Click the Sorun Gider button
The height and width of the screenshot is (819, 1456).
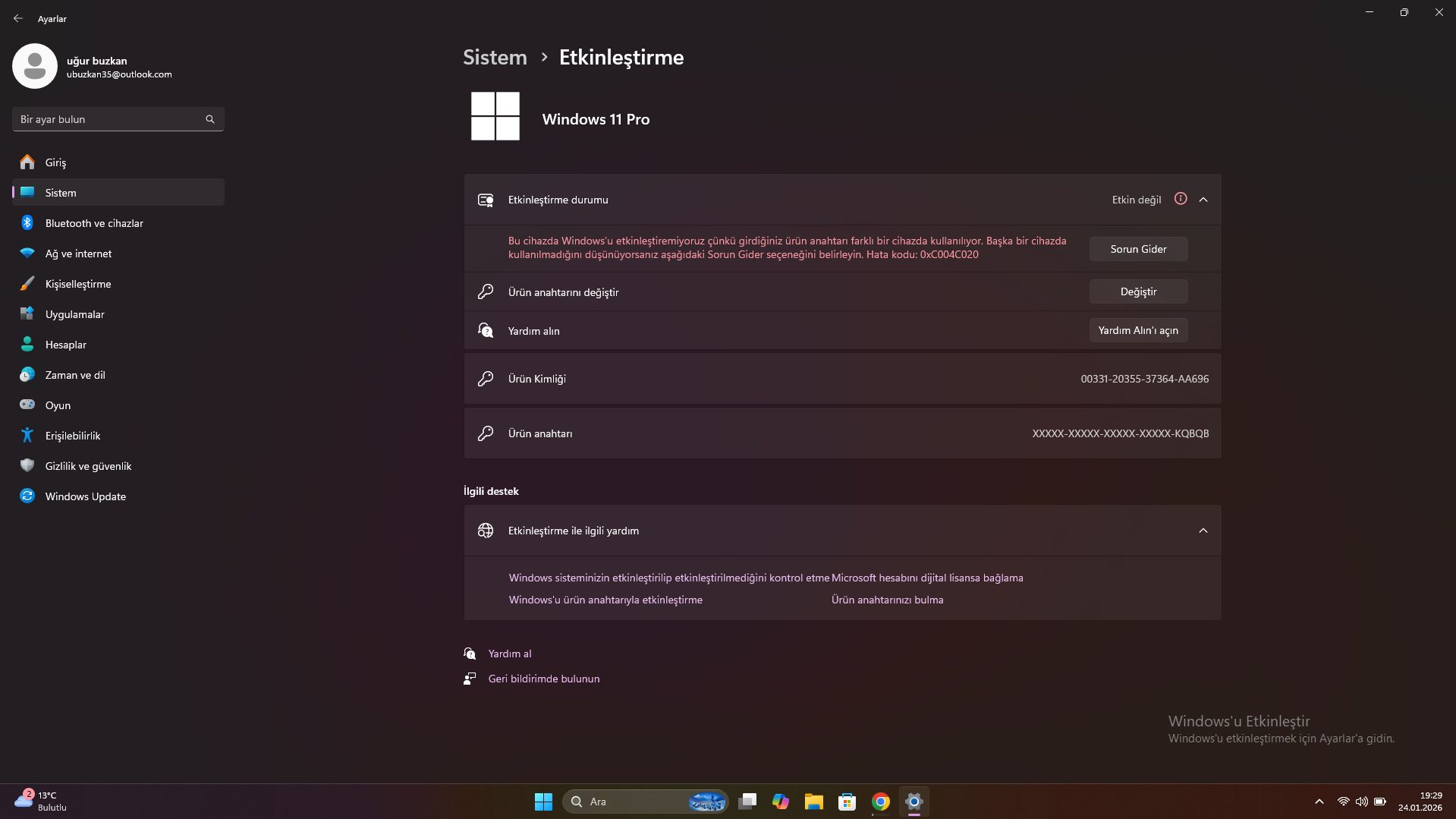coord(1138,249)
